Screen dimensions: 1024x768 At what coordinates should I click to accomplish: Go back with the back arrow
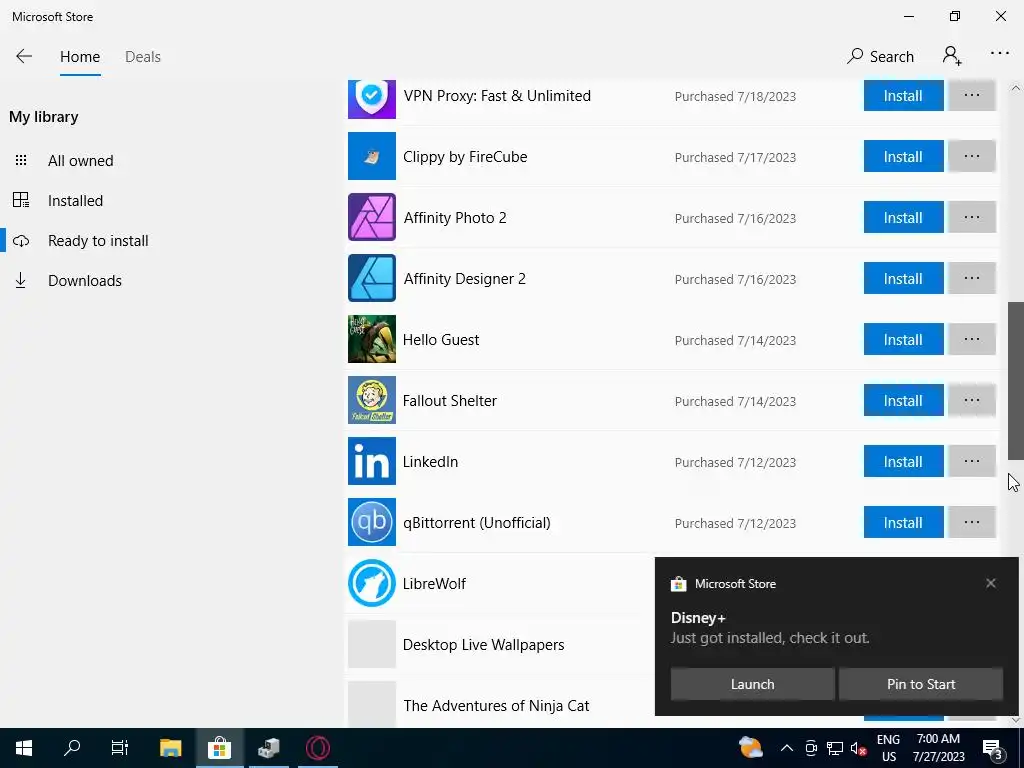click(24, 56)
